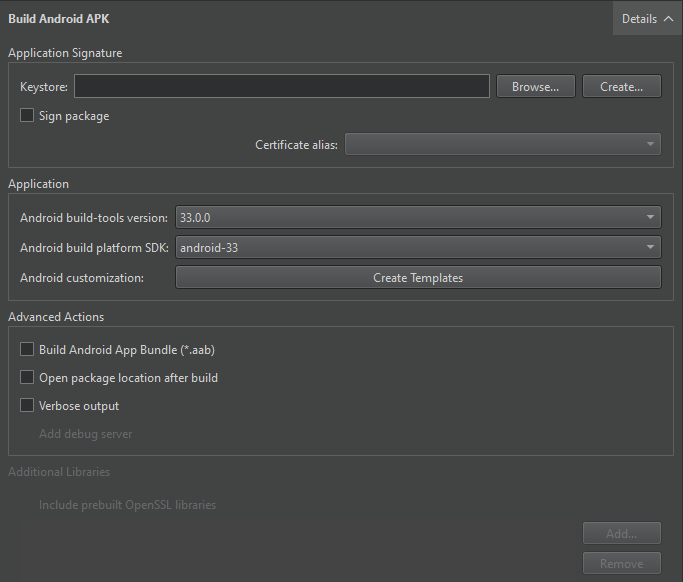Viewport: 683px width, 582px height.
Task: Click Create... to make a new keystore
Action: pyautogui.click(x=621, y=87)
